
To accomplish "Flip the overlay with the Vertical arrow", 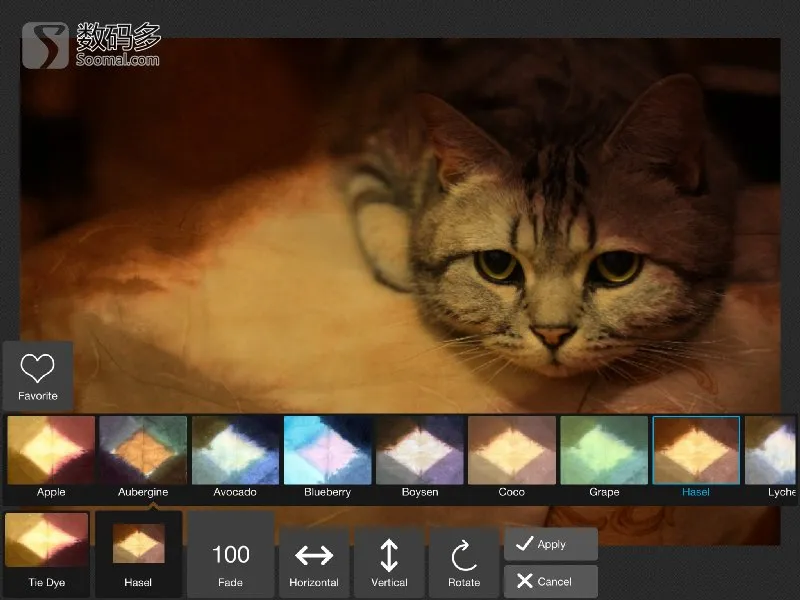I will point(389,563).
